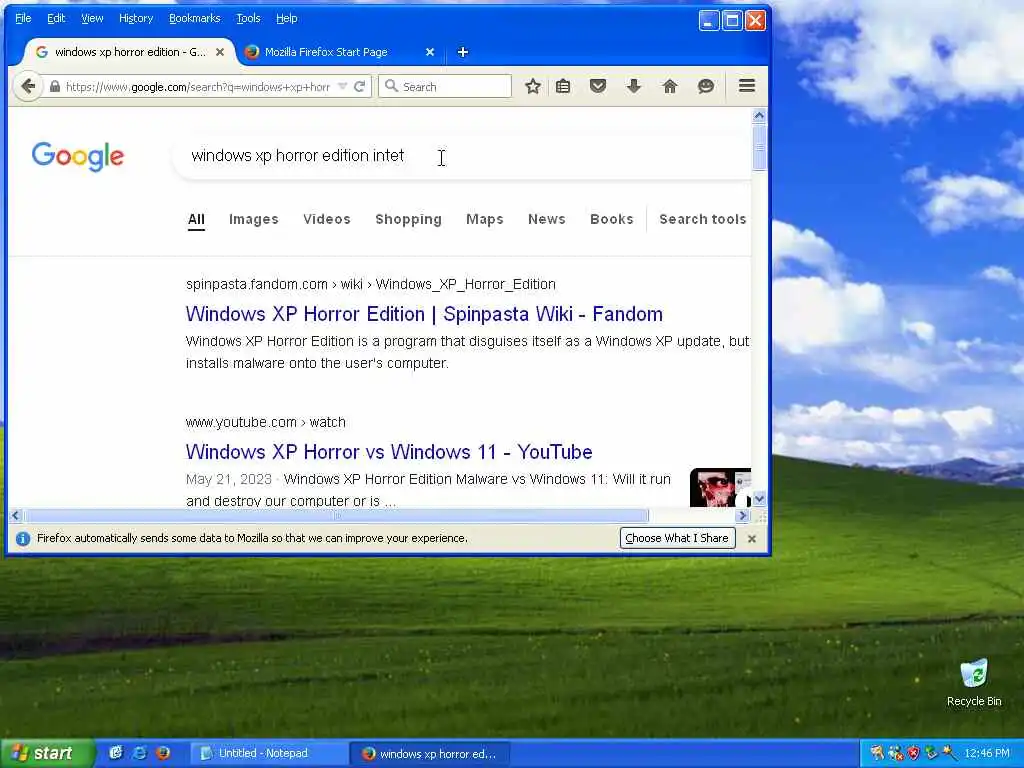Open Windows XP Horror Edition Spinpasta Wiki link

[424, 314]
